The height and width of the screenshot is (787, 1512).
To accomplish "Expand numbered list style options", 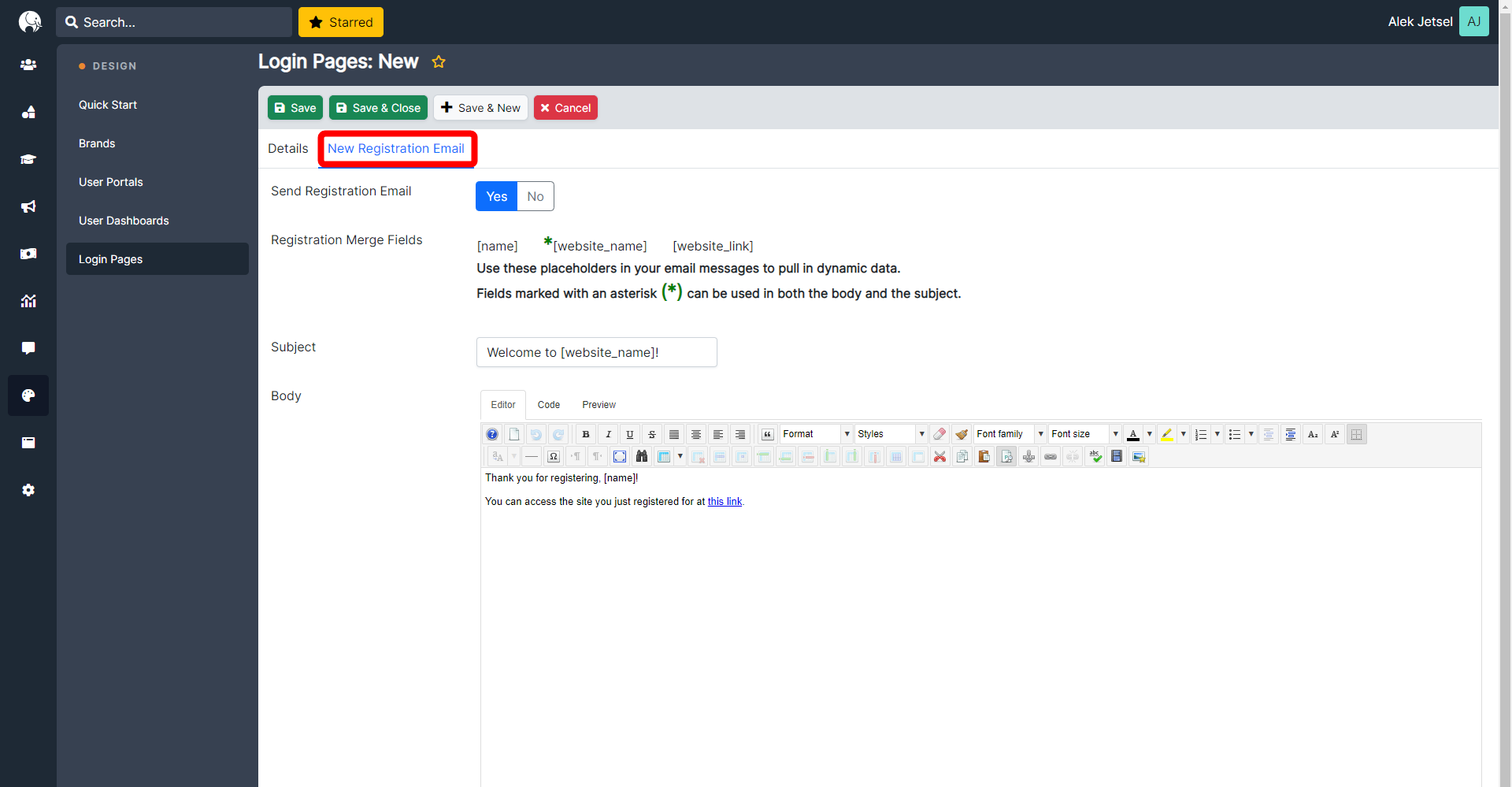I will point(1217,434).
